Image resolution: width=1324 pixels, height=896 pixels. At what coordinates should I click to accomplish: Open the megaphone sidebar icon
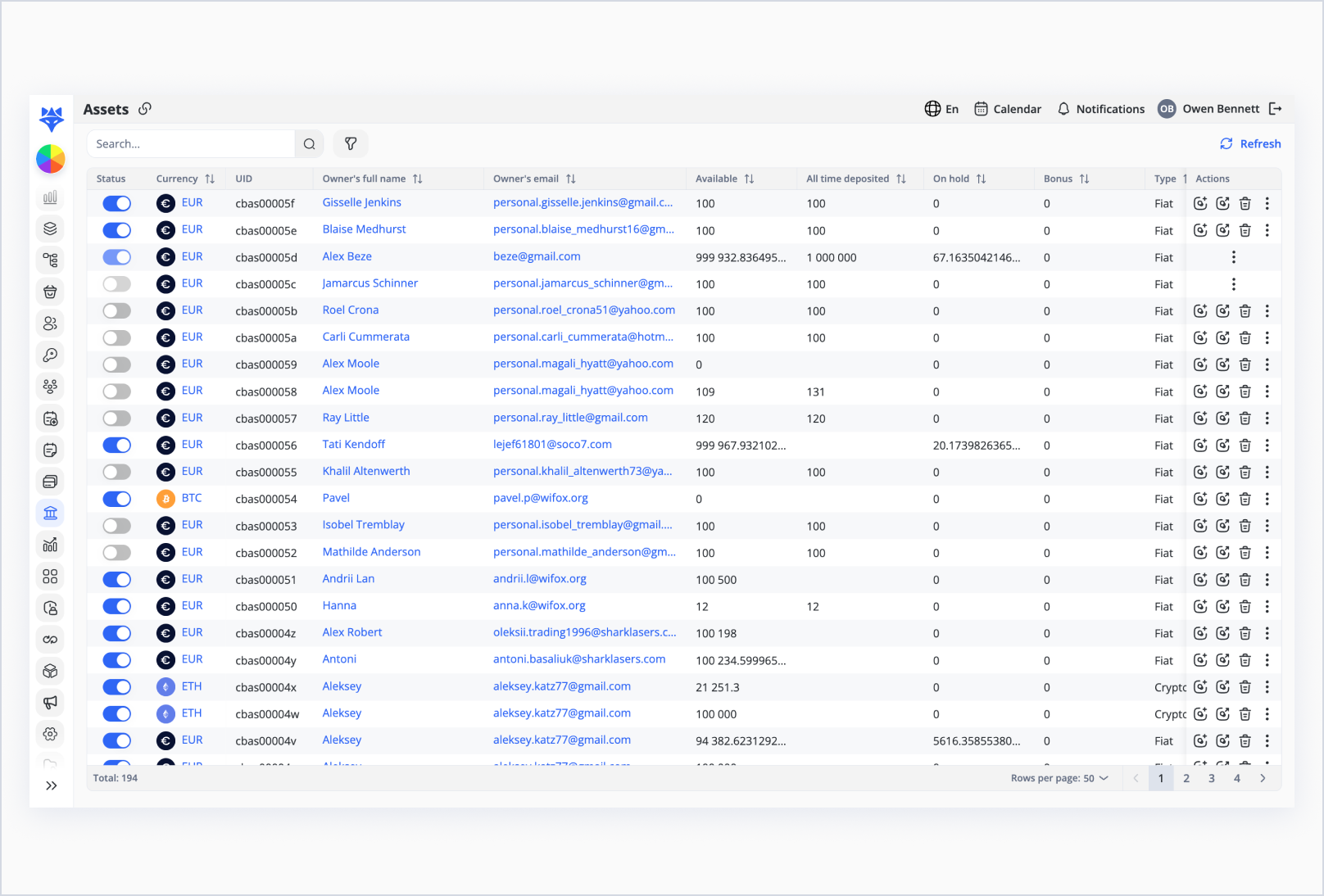pos(50,702)
